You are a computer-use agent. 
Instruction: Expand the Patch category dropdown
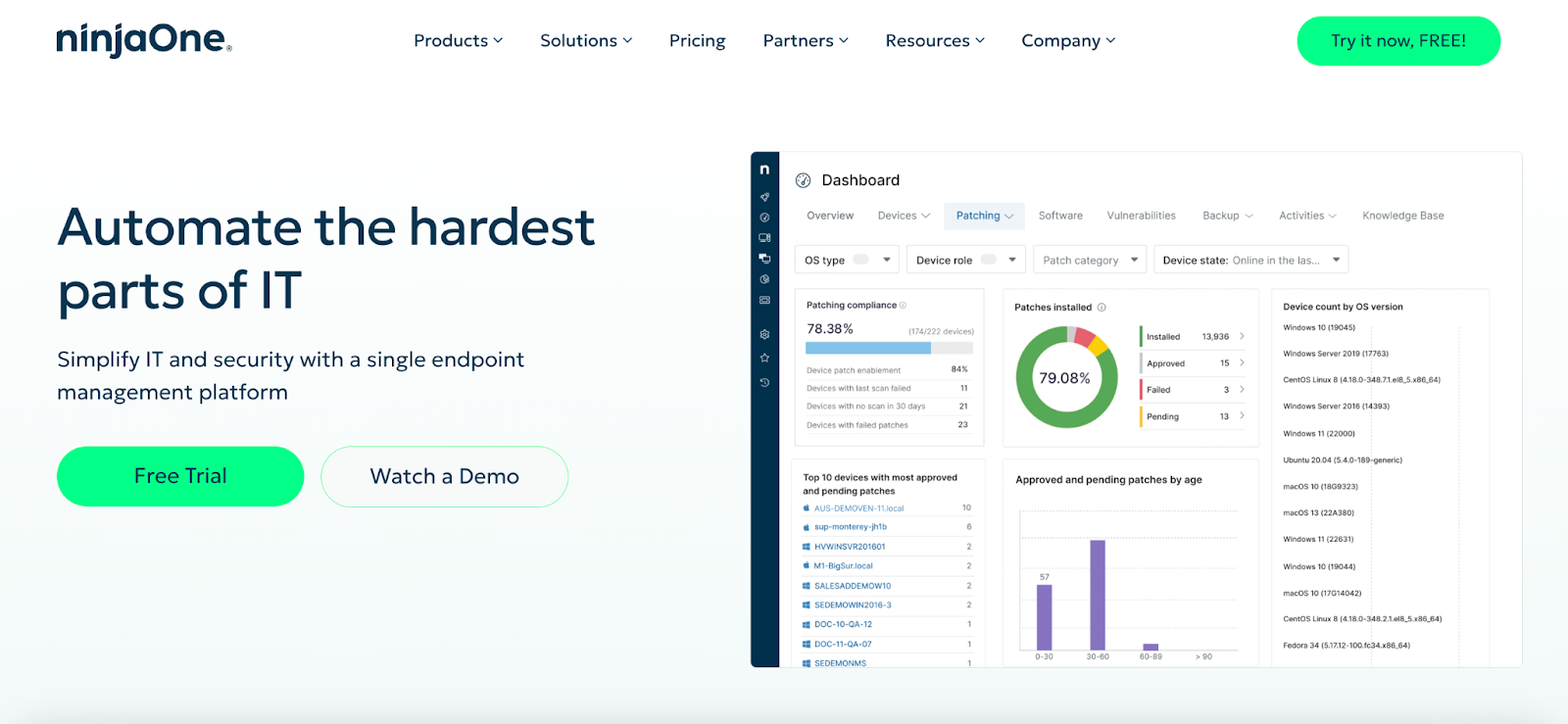click(x=1090, y=260)
